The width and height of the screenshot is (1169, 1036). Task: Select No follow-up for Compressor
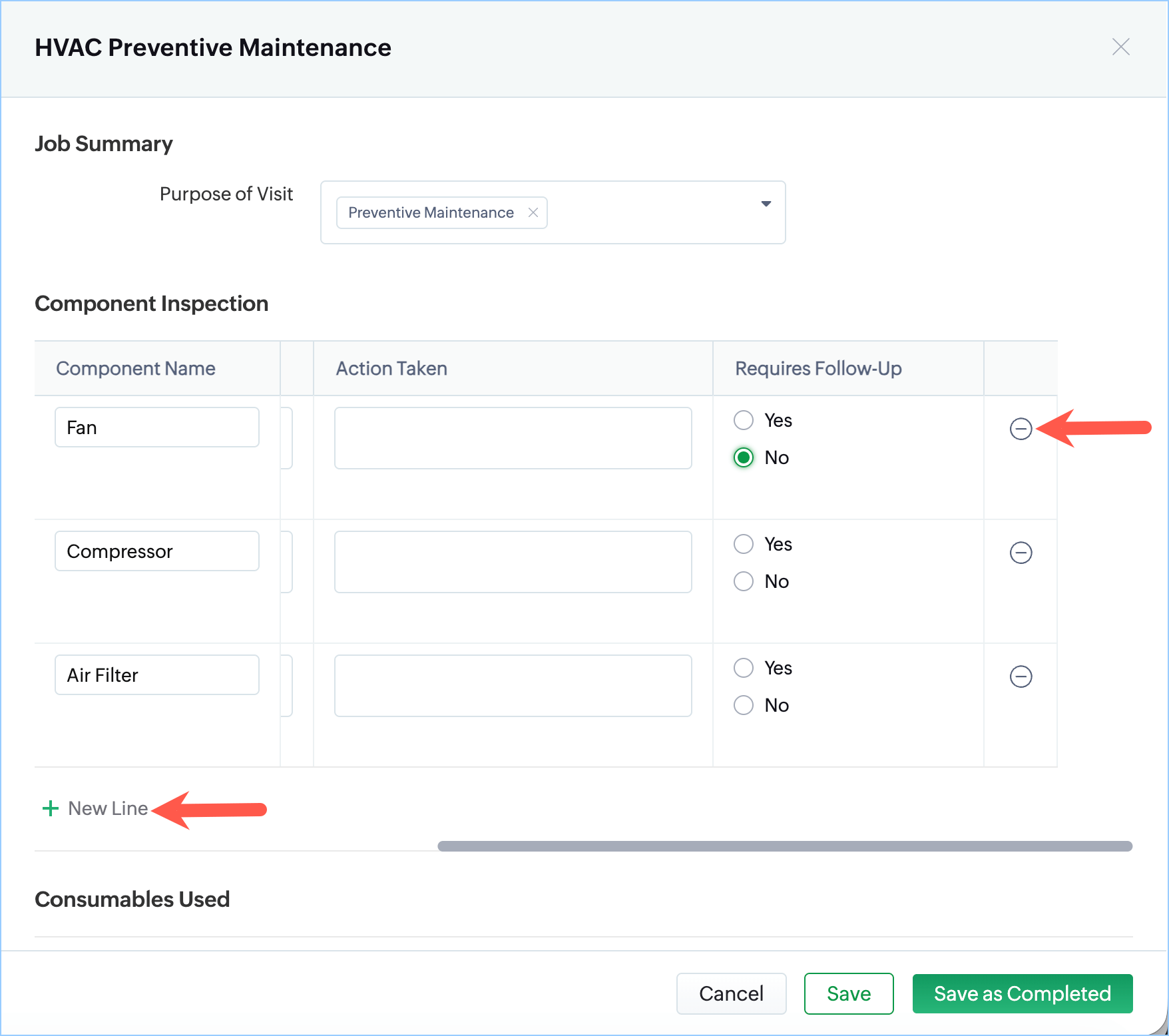744,581
